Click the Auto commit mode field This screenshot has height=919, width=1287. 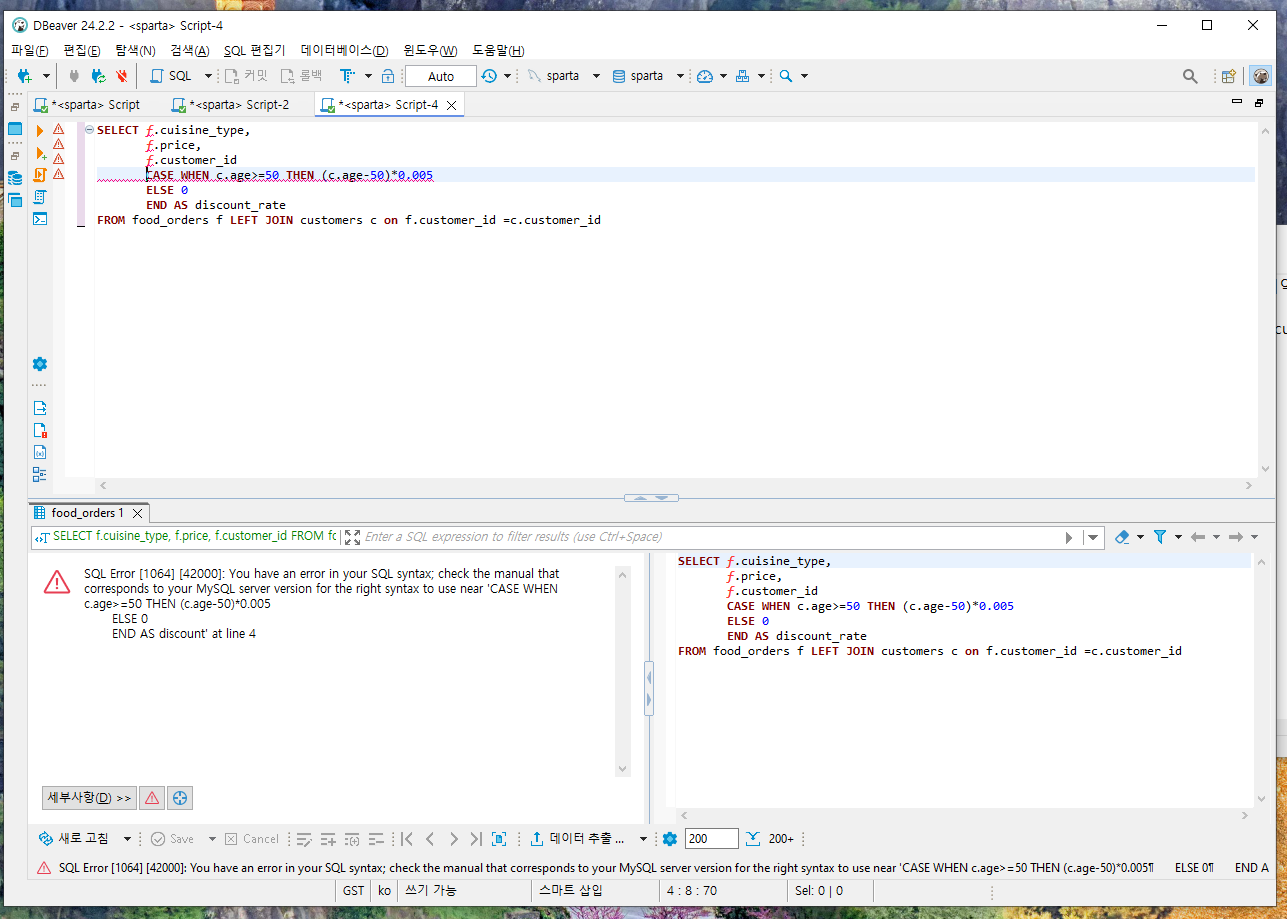[441, 76]
